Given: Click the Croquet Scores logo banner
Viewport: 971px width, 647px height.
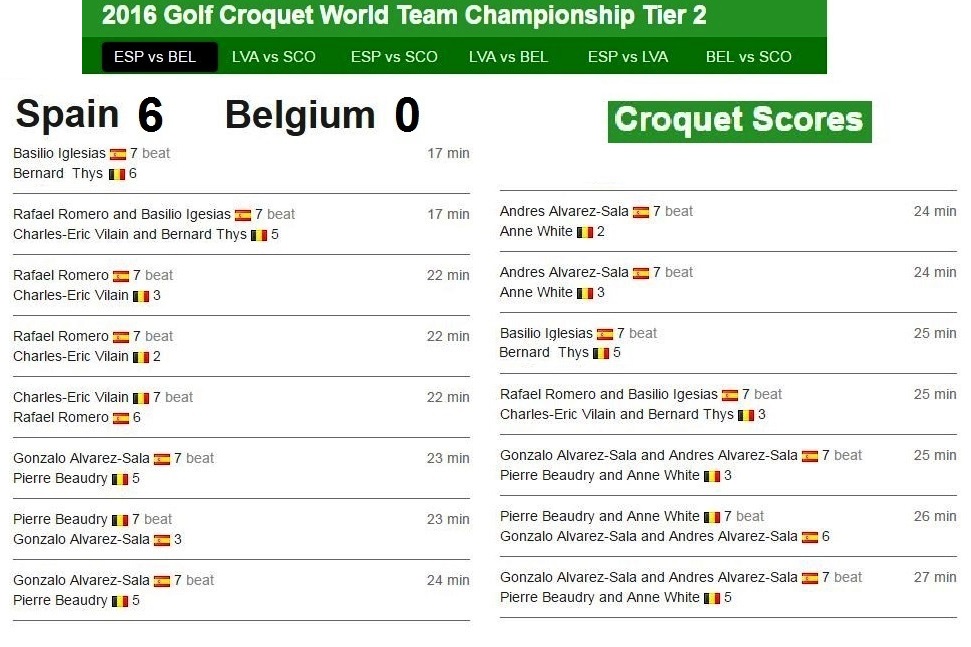Looking at the screenshot, I should (x=739, y=121).
